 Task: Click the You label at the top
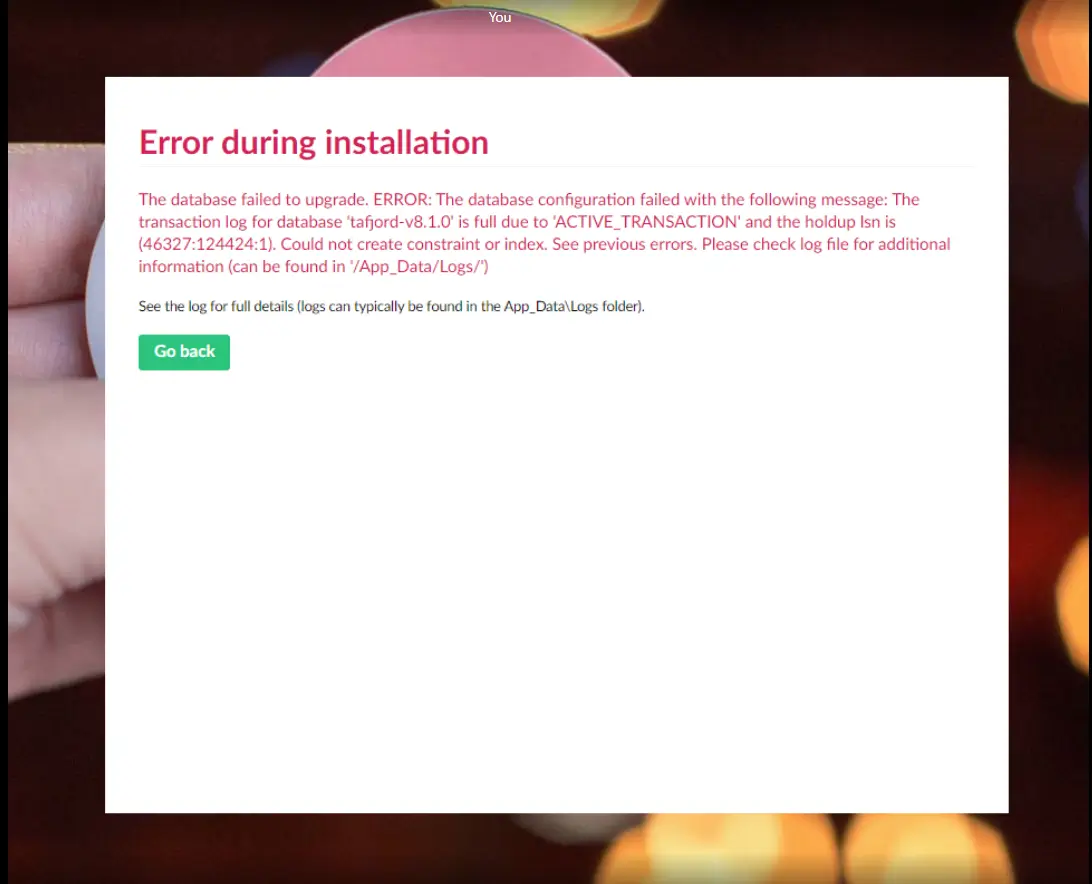pyautogui.click(x=499, y=17)
